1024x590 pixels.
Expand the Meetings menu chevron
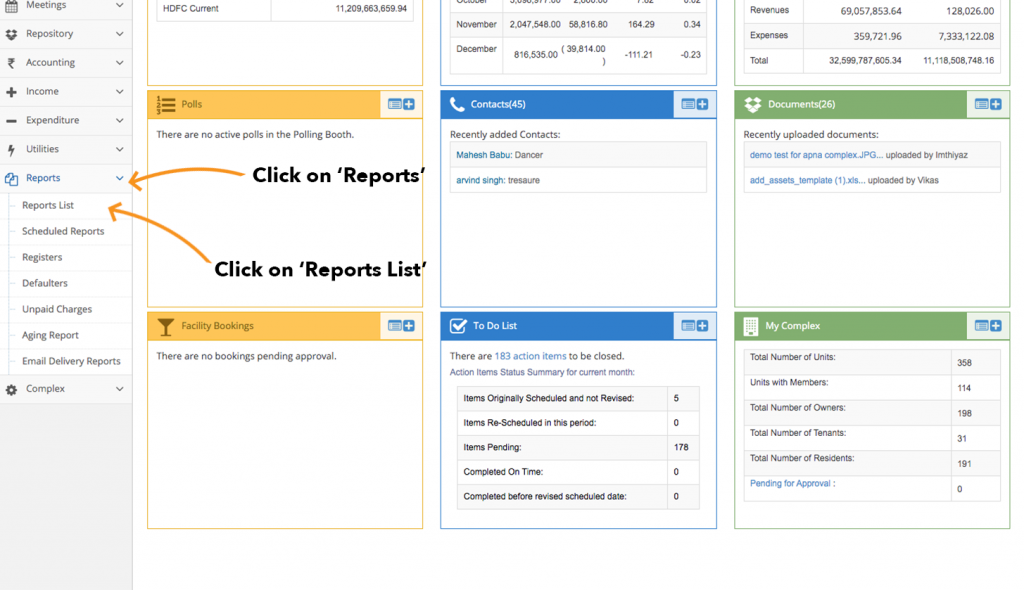(x=120, y=5)
